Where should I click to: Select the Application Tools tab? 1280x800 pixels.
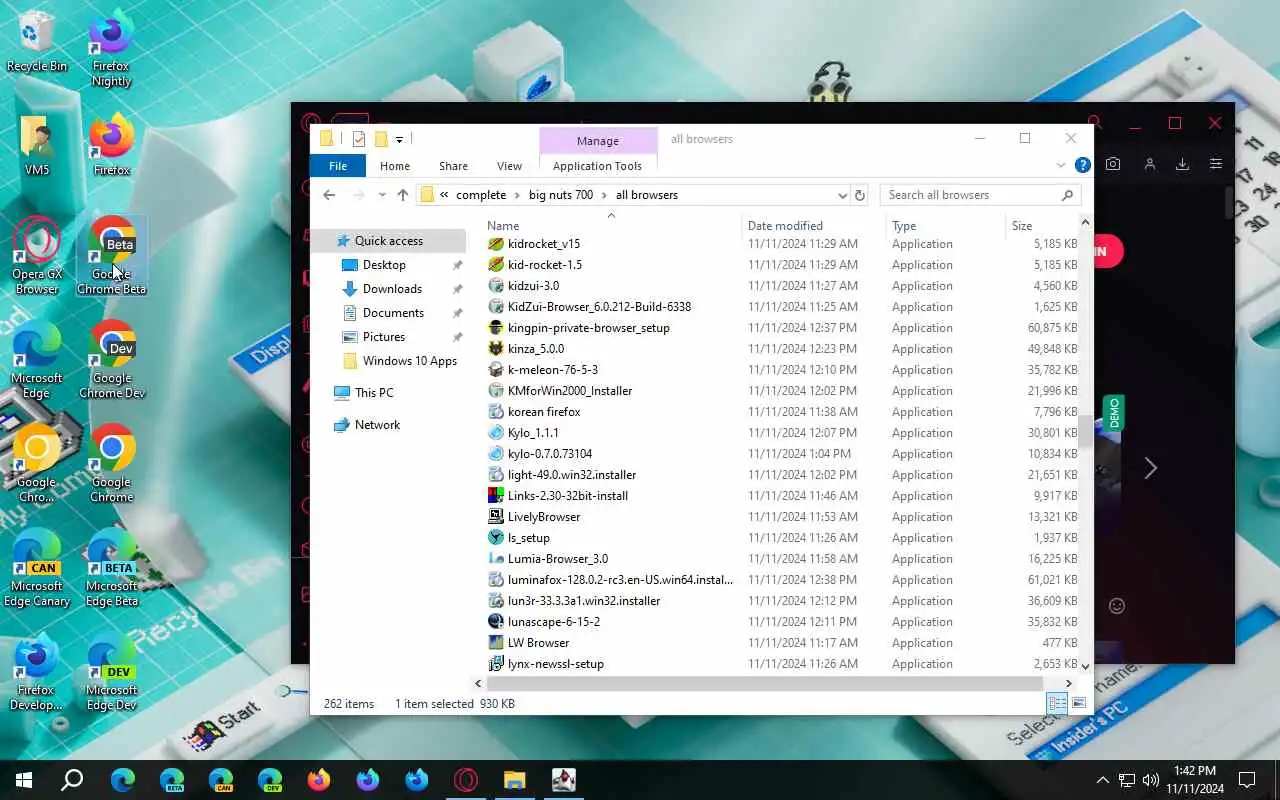597,166
